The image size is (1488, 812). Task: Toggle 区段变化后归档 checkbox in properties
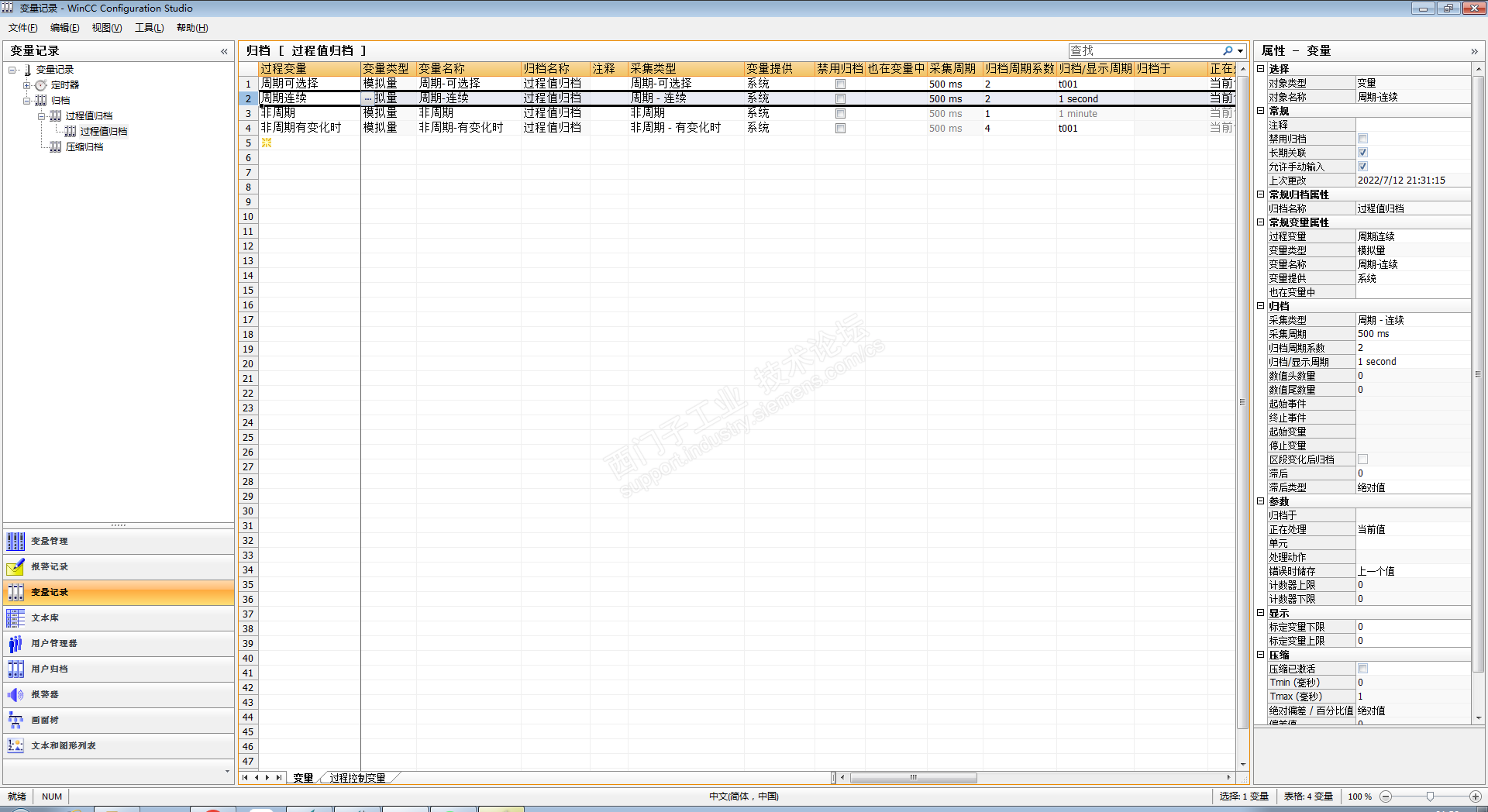click(x=1362, y=459)
